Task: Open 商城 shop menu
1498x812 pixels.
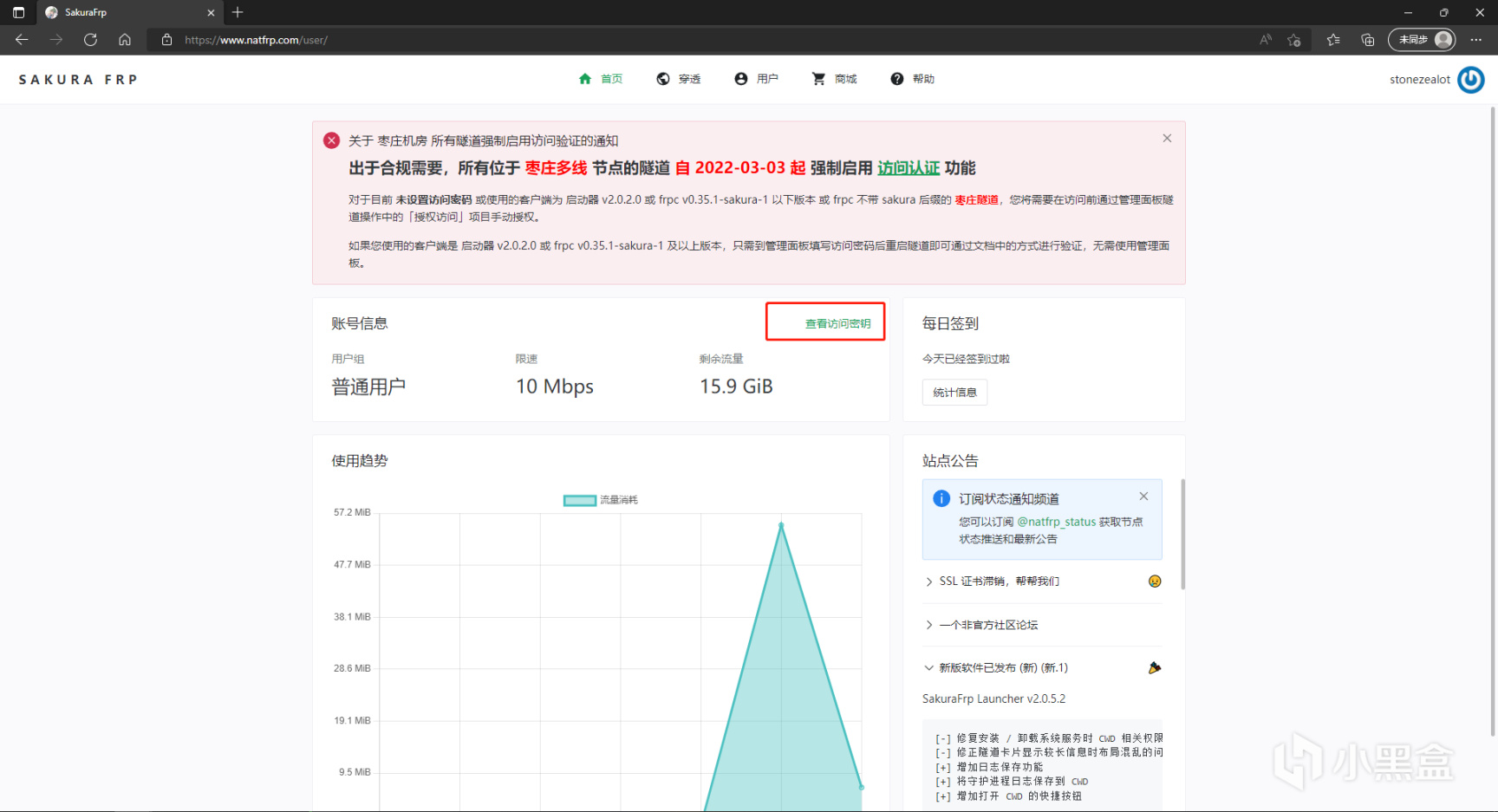Action: (834, 79)
